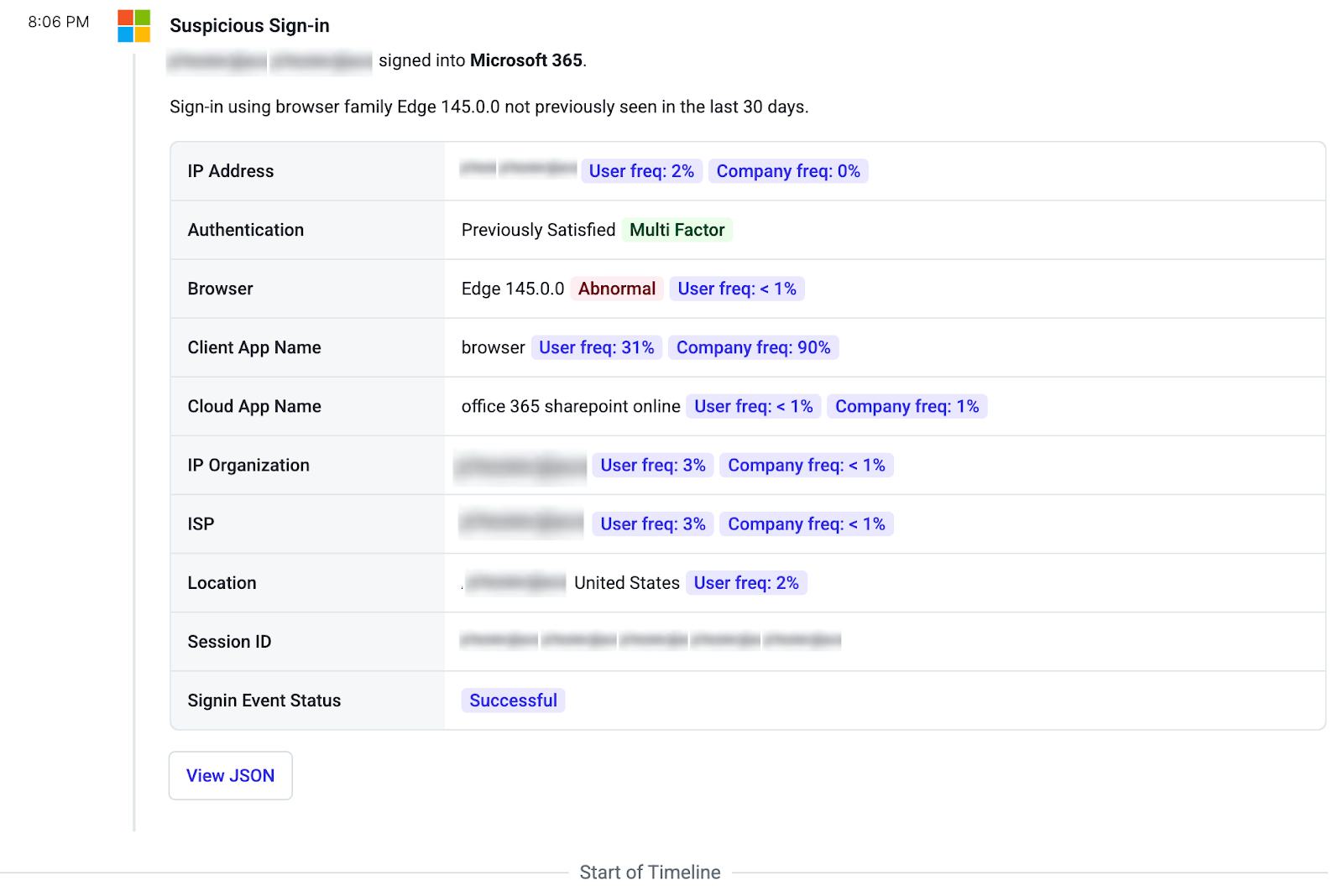Click the ISP User freq: 3% badge

tap(653, 524)
